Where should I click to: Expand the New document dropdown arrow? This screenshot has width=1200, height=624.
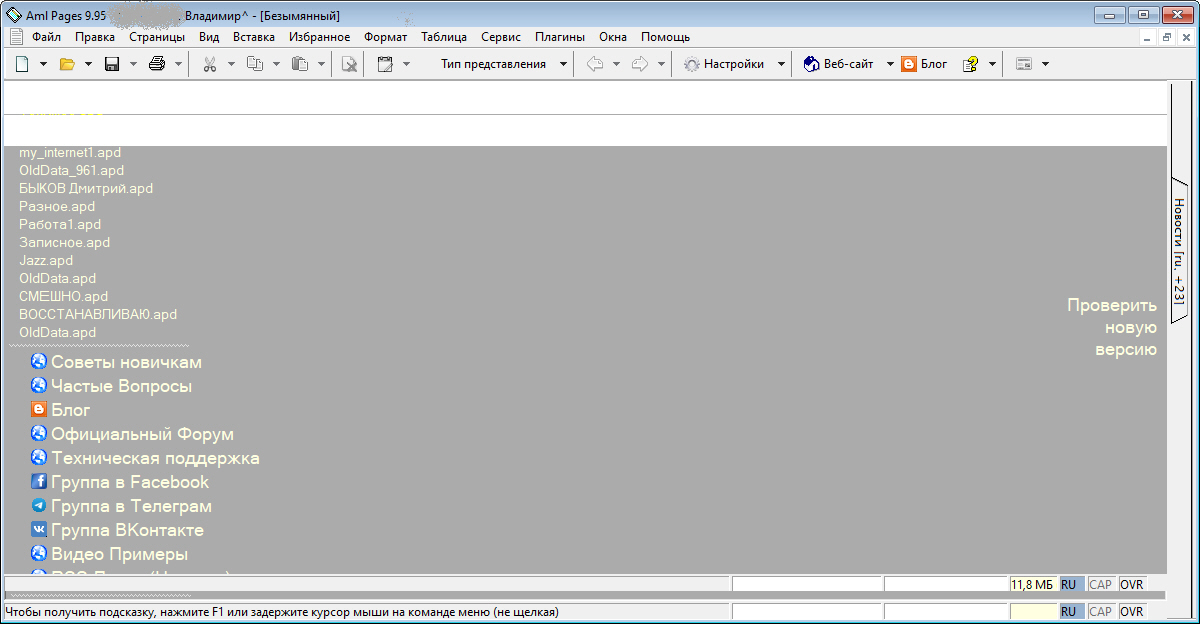[44, 64]
